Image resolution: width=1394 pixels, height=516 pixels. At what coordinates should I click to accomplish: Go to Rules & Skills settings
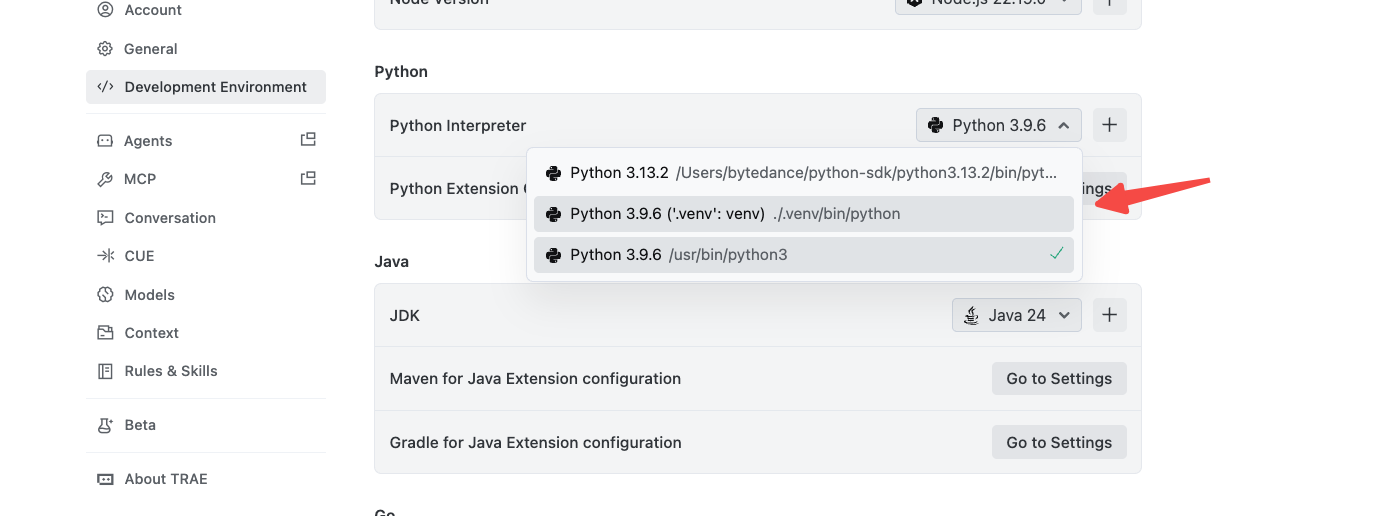point(170,371)
